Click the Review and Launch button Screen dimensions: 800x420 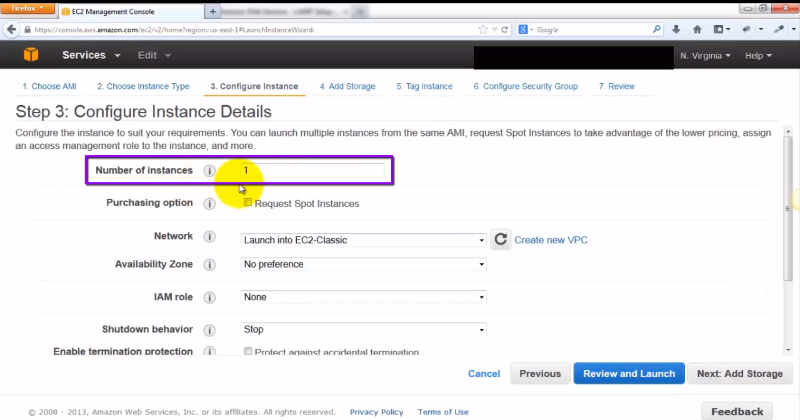pos(629,374)
